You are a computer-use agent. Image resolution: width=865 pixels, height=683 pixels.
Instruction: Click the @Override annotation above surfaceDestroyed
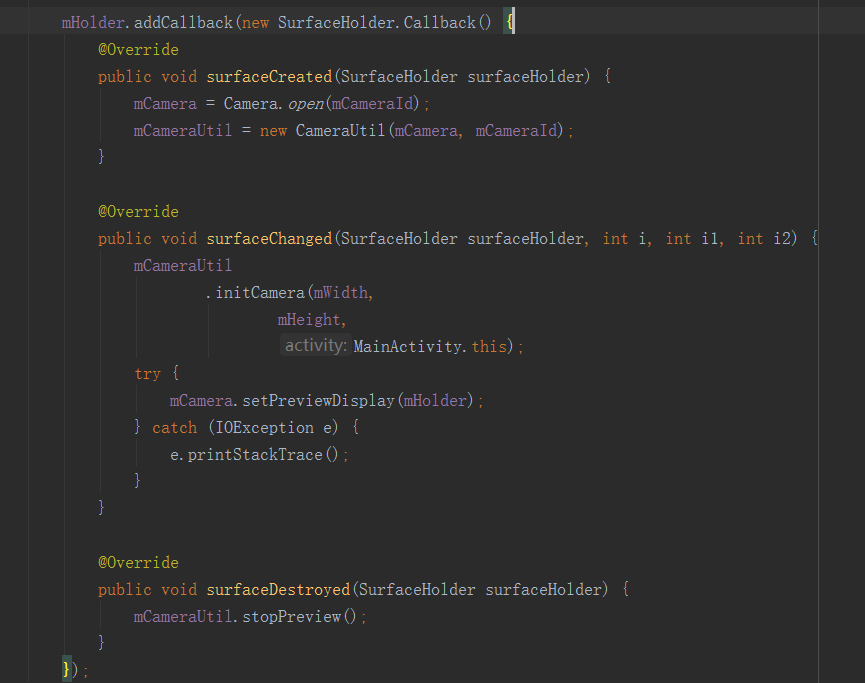pyautogui.click(x=137, y=562)
